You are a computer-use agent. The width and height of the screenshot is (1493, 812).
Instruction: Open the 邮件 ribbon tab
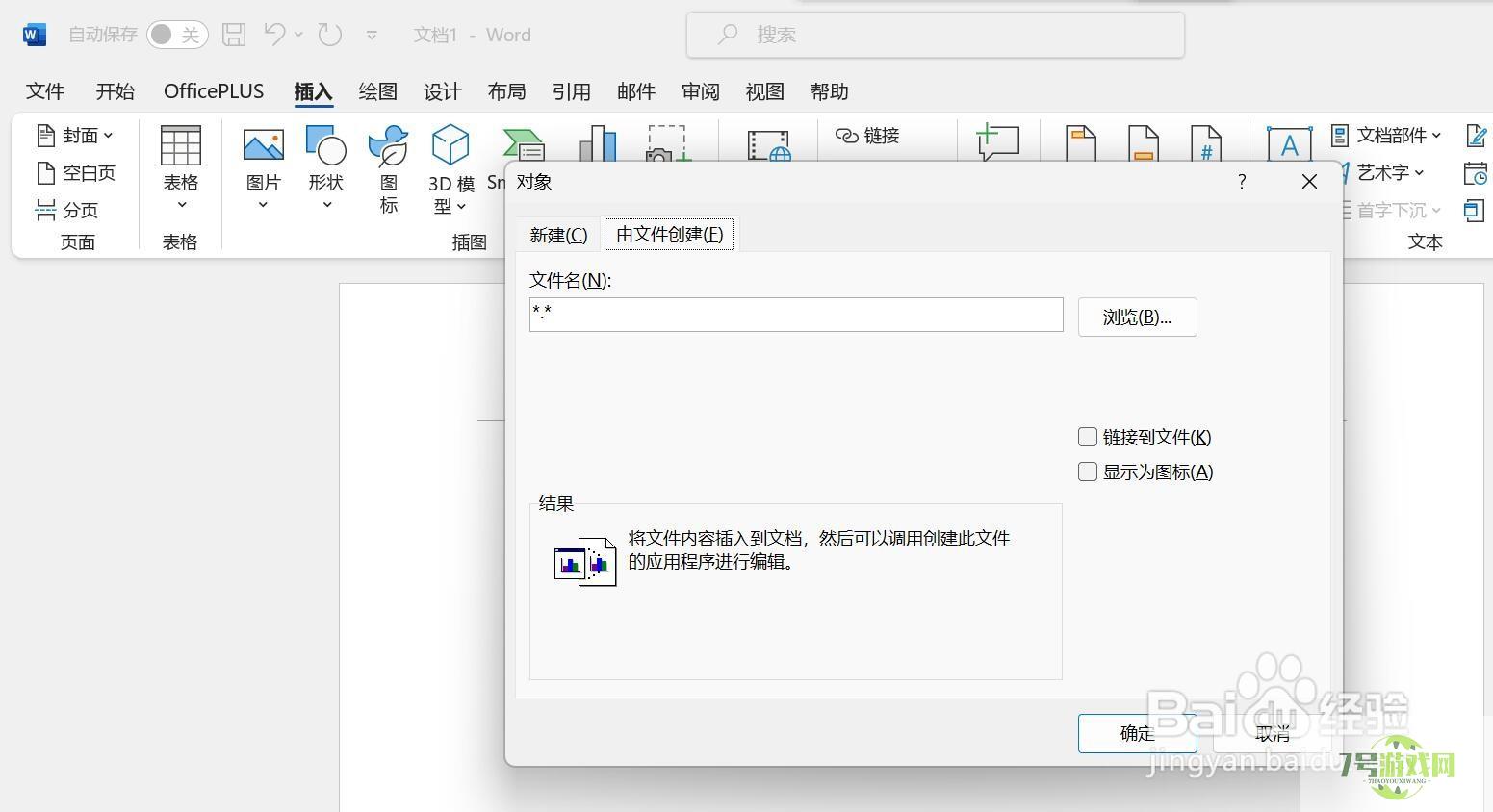click(636, 91)
